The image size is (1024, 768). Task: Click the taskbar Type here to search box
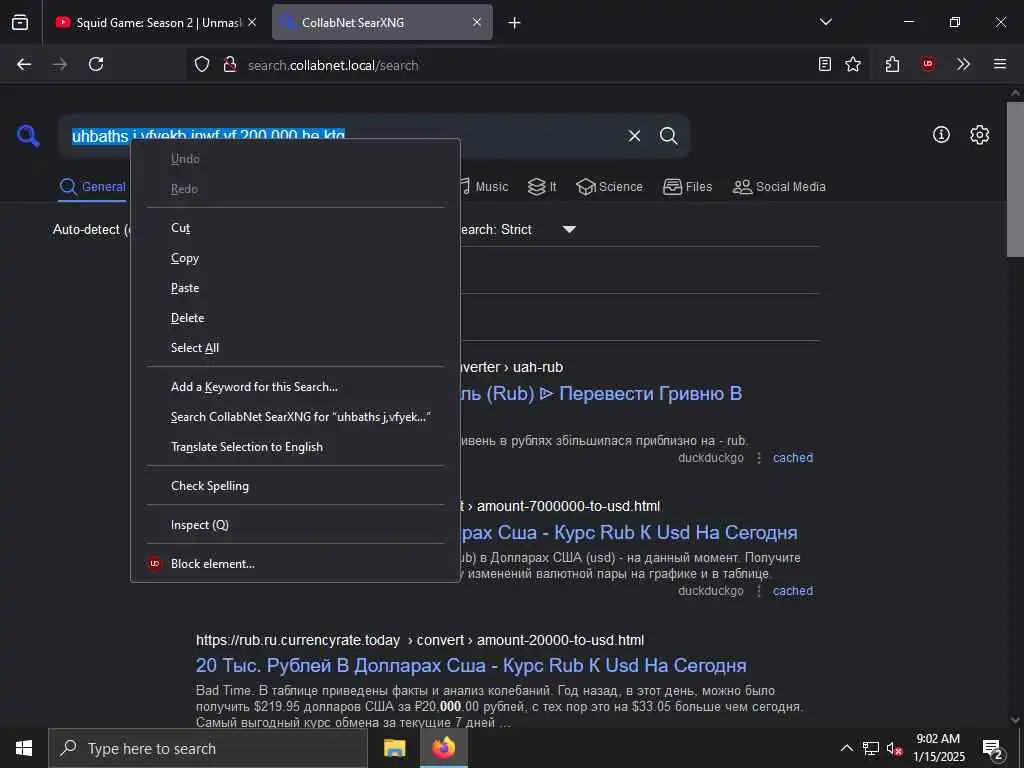point(208,748)
